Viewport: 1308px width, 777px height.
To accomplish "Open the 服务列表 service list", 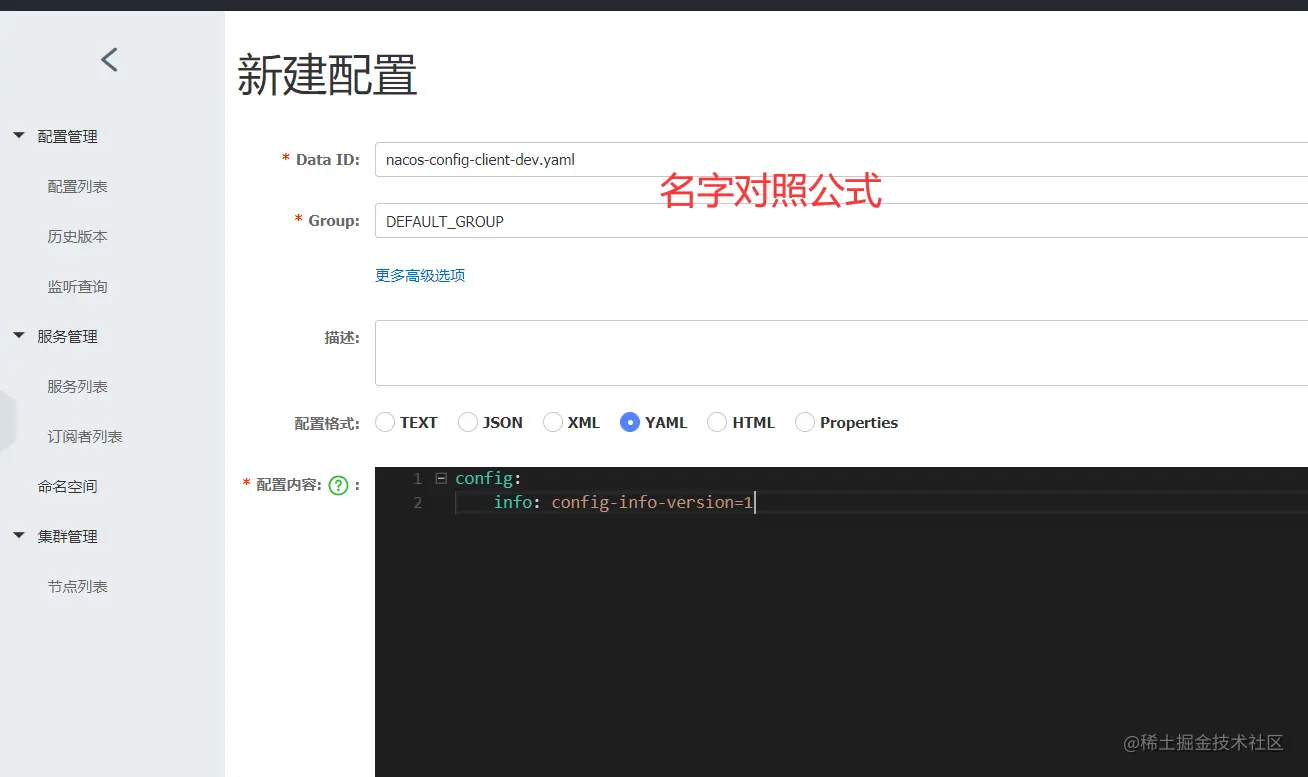I will (78, 386).
